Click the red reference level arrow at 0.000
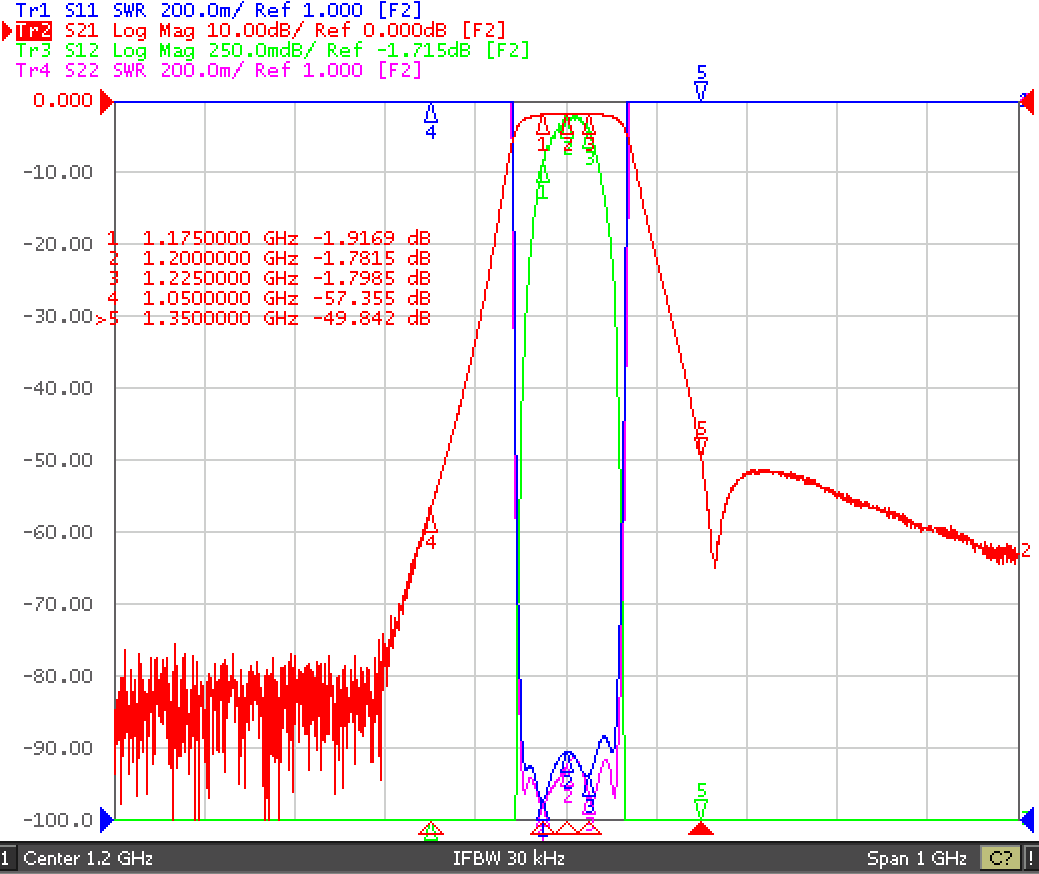 click(x=106, y=102)
